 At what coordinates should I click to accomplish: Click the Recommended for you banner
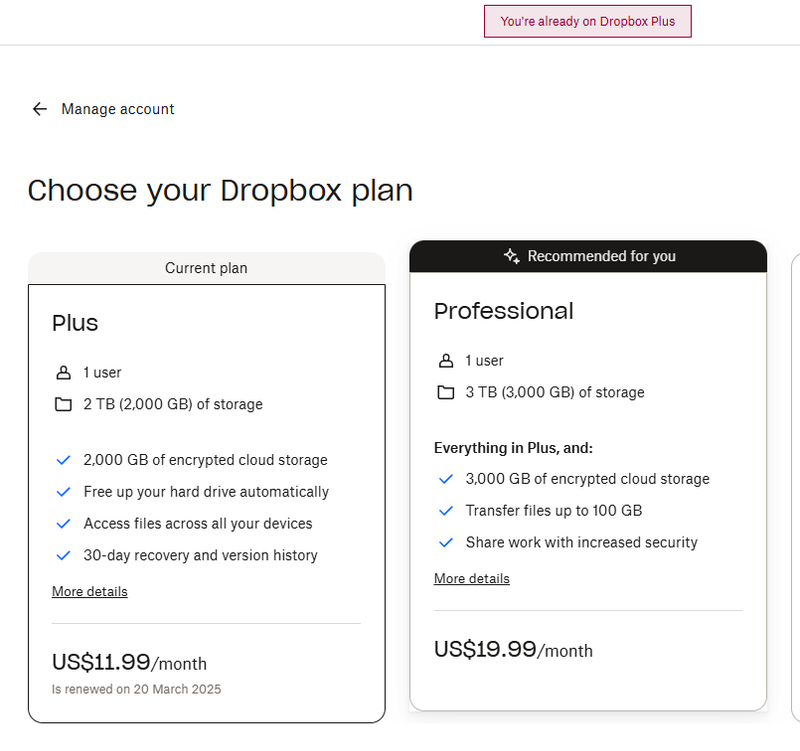601,257
